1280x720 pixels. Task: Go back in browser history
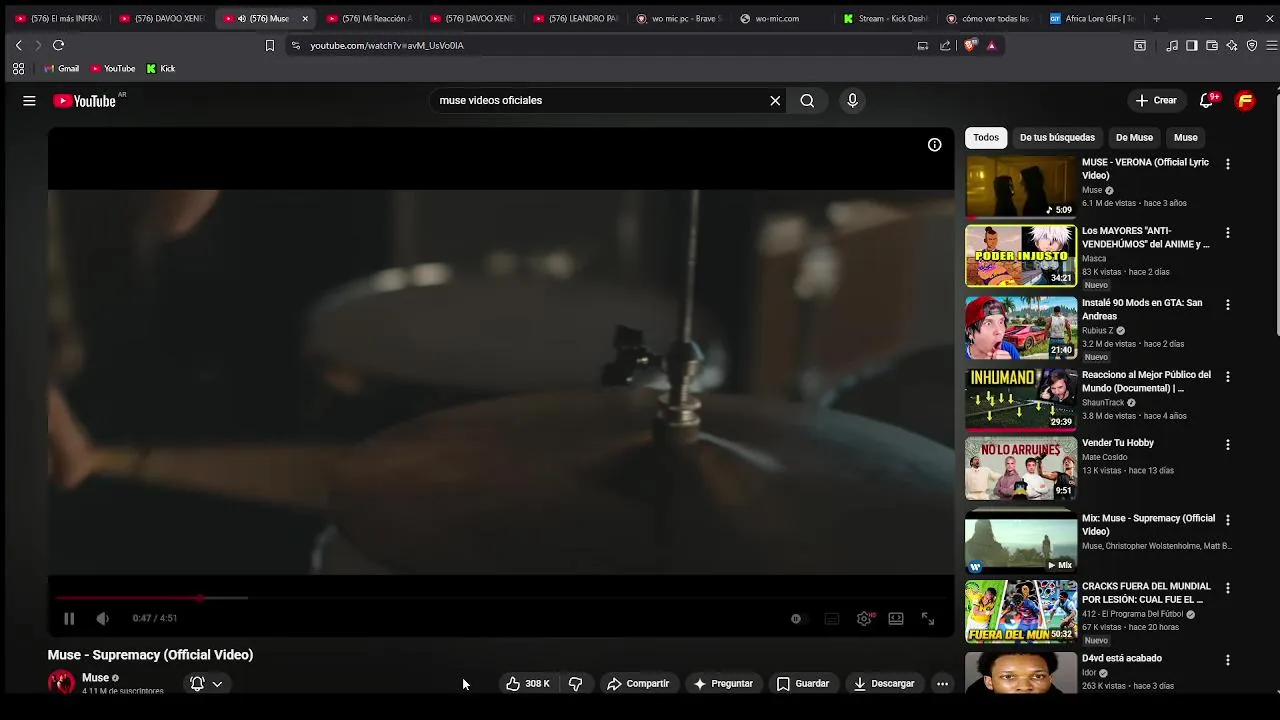pyautogui.click(x=18, y=45)
